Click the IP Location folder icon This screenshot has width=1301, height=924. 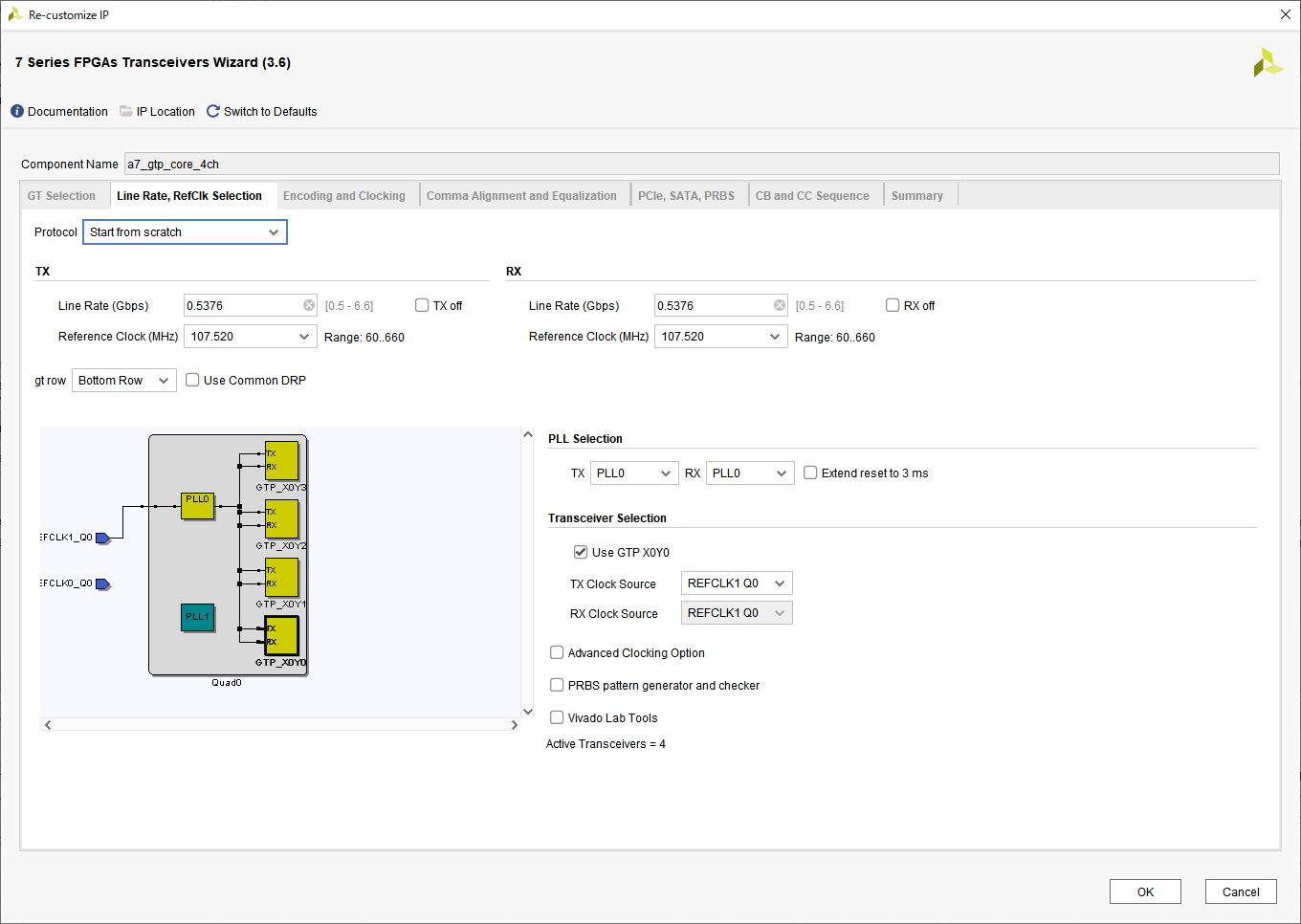(x=126, y=112)
